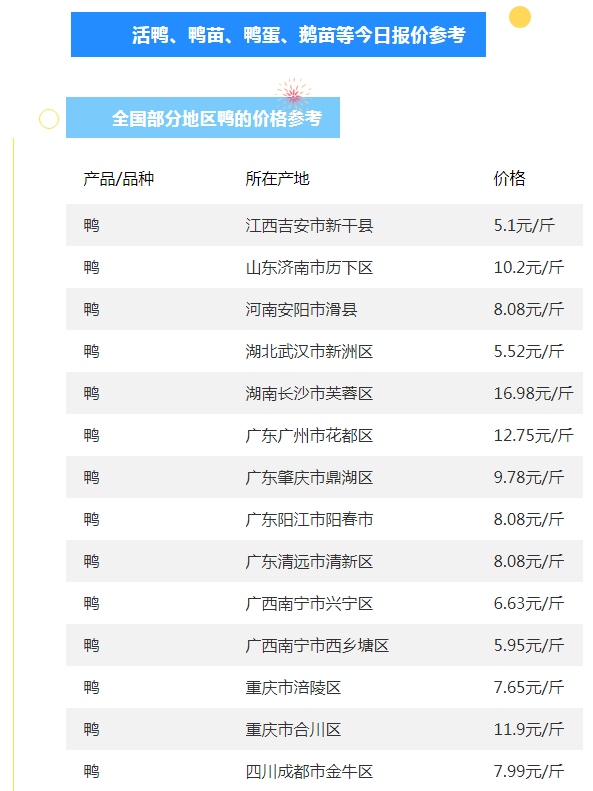Select the 广东广州市花都区 row
The image size is (593, 791).
[324, 435]
